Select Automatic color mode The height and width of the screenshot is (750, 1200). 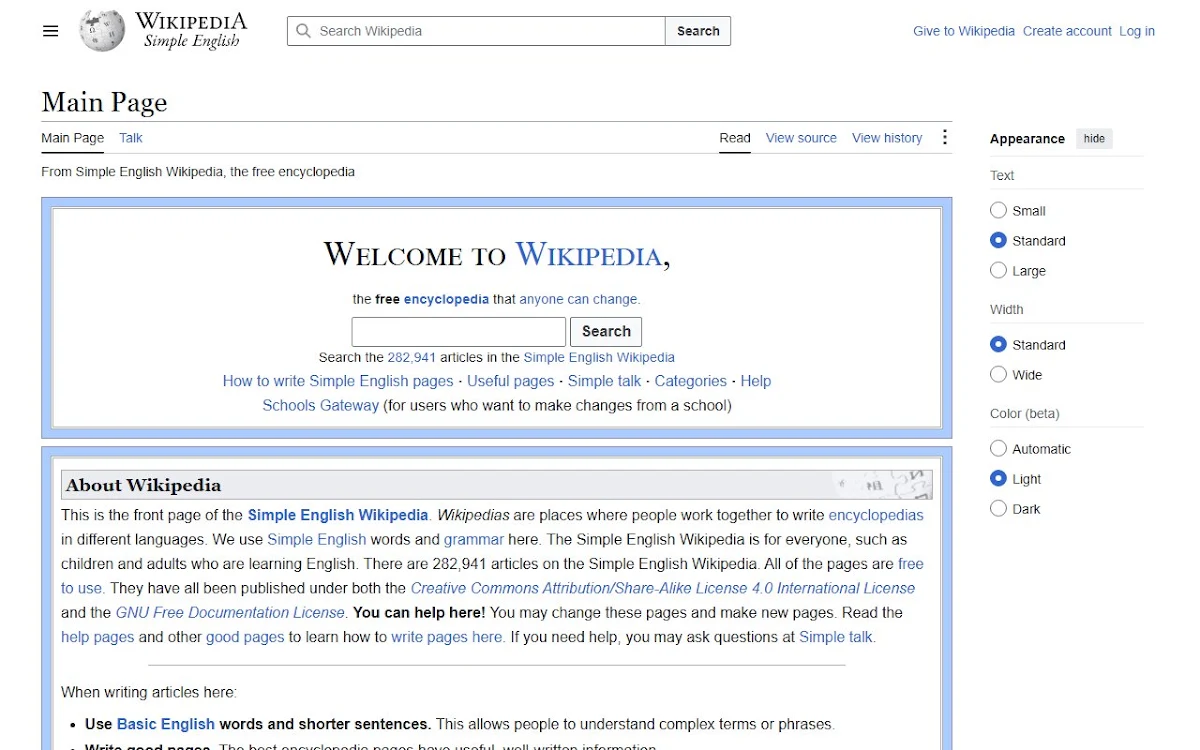[998, 448]
